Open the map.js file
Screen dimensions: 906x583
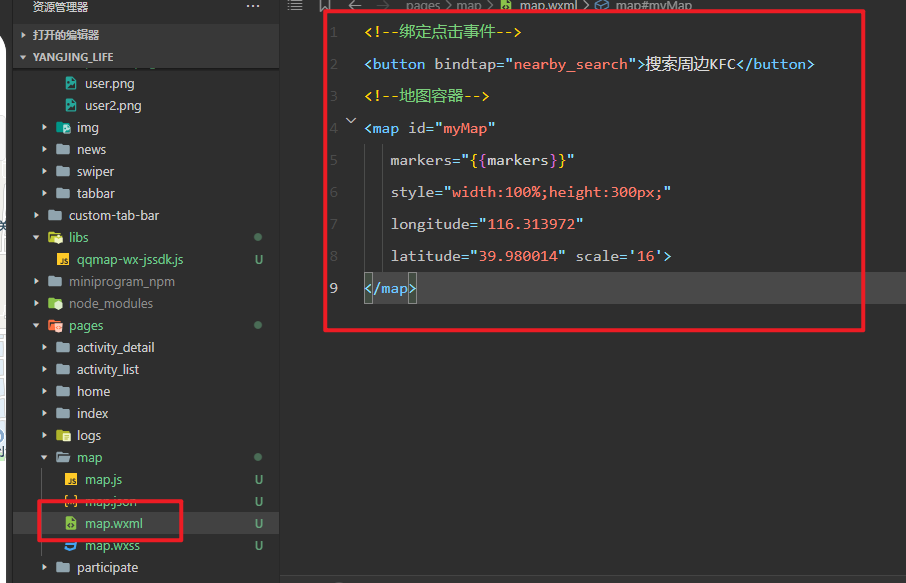click(x=103, y=480)
